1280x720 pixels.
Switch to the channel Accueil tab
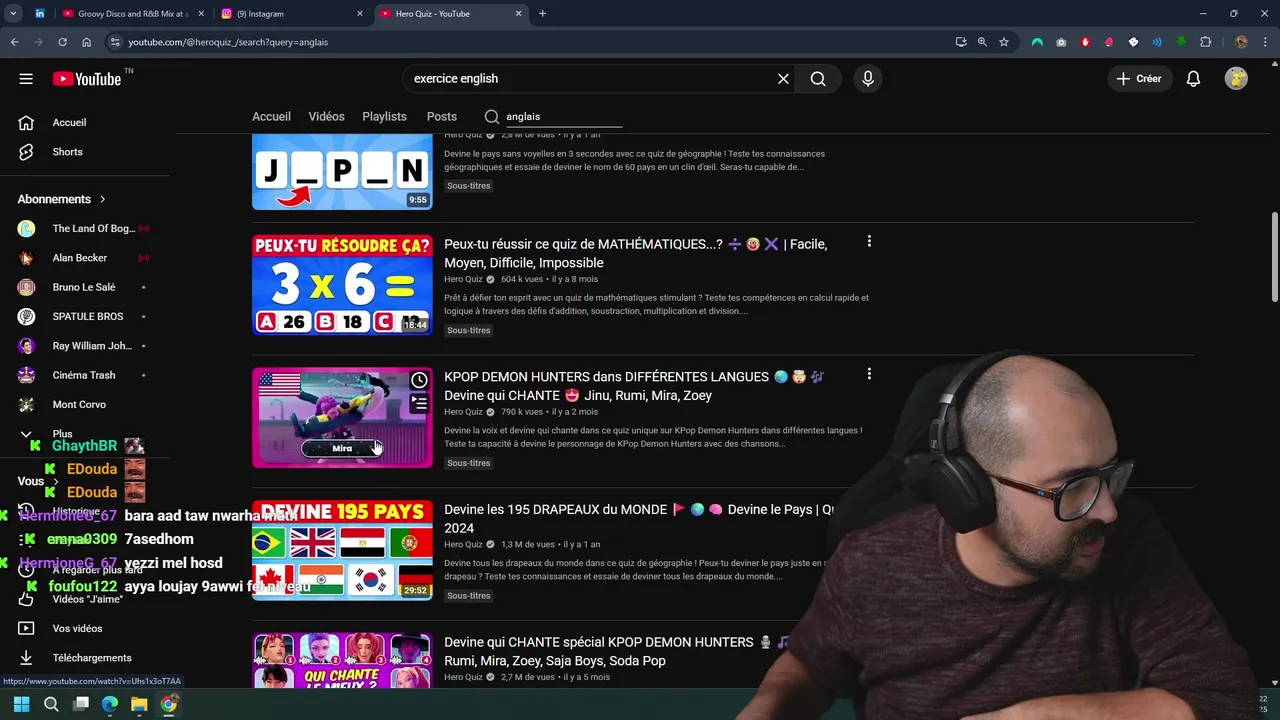click(271, 117)
